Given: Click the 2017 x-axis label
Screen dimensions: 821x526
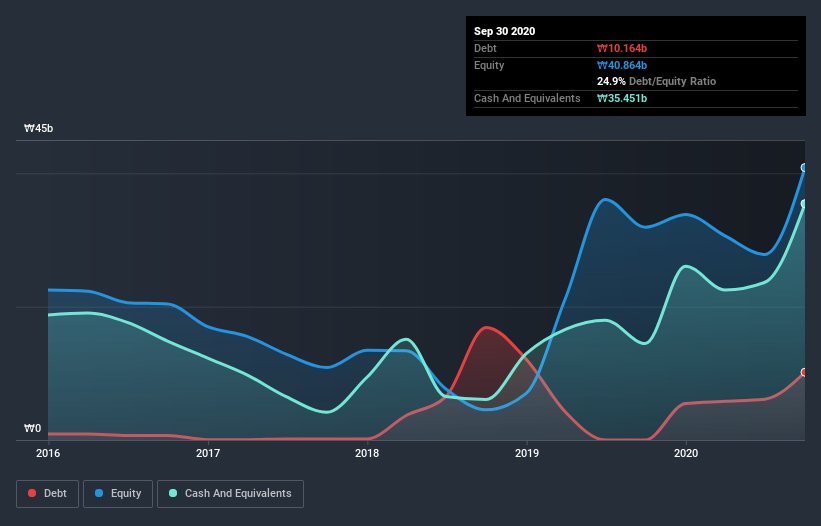Looking at the screenshot, I should [208, 453].
